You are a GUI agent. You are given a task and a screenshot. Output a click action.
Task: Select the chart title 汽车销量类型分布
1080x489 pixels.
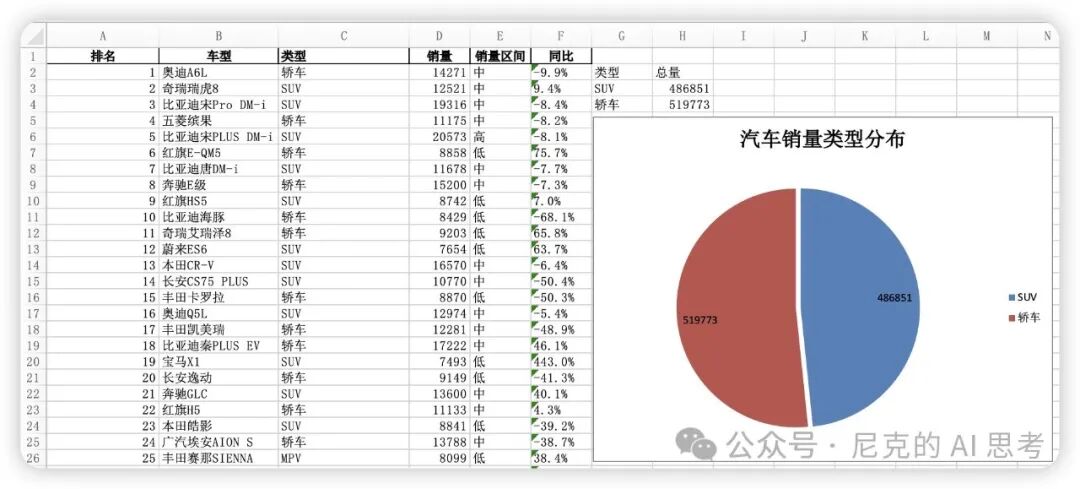click(x=822, y=139)
